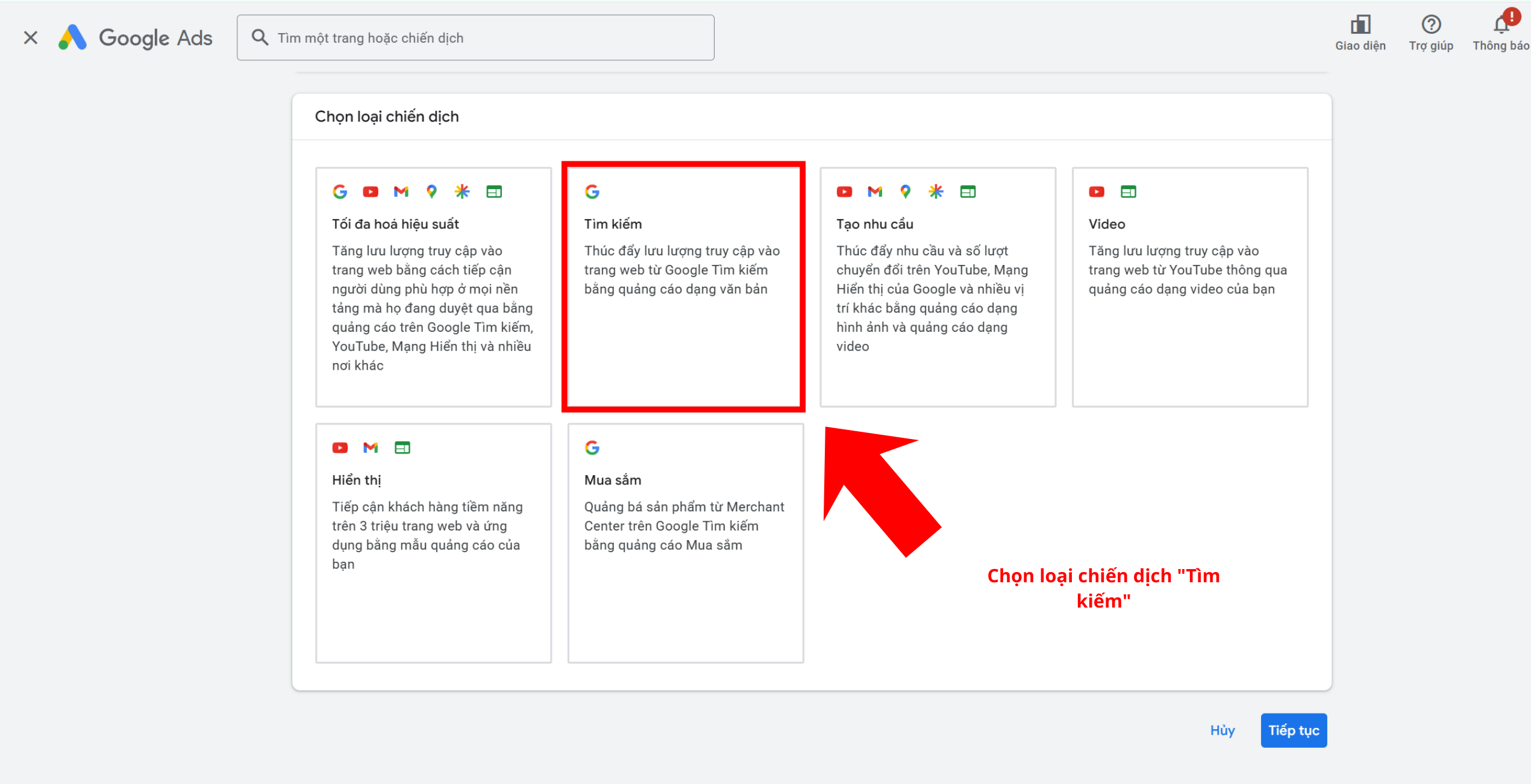Click Google G icon in Tối đa hoá hiệu suất card

tap(340, 191)
